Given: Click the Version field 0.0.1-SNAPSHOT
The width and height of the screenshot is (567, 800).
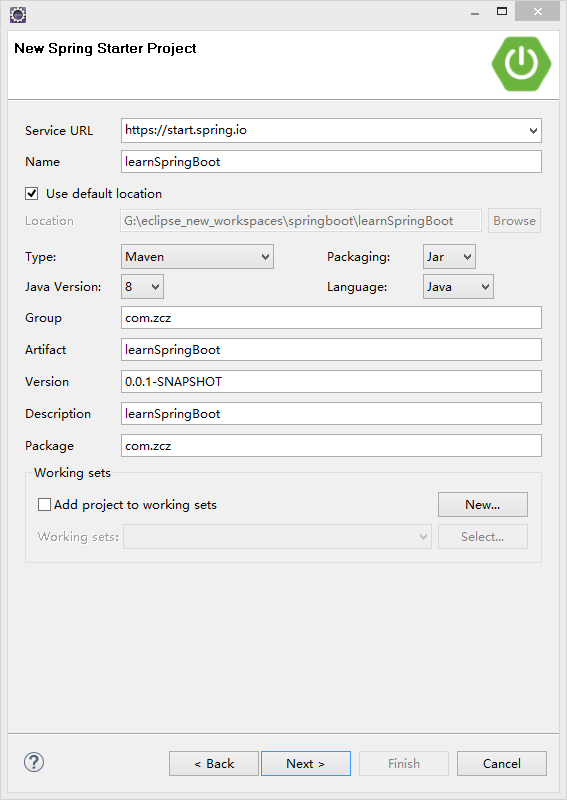Looking at the screenshot, I should point(331,382).
